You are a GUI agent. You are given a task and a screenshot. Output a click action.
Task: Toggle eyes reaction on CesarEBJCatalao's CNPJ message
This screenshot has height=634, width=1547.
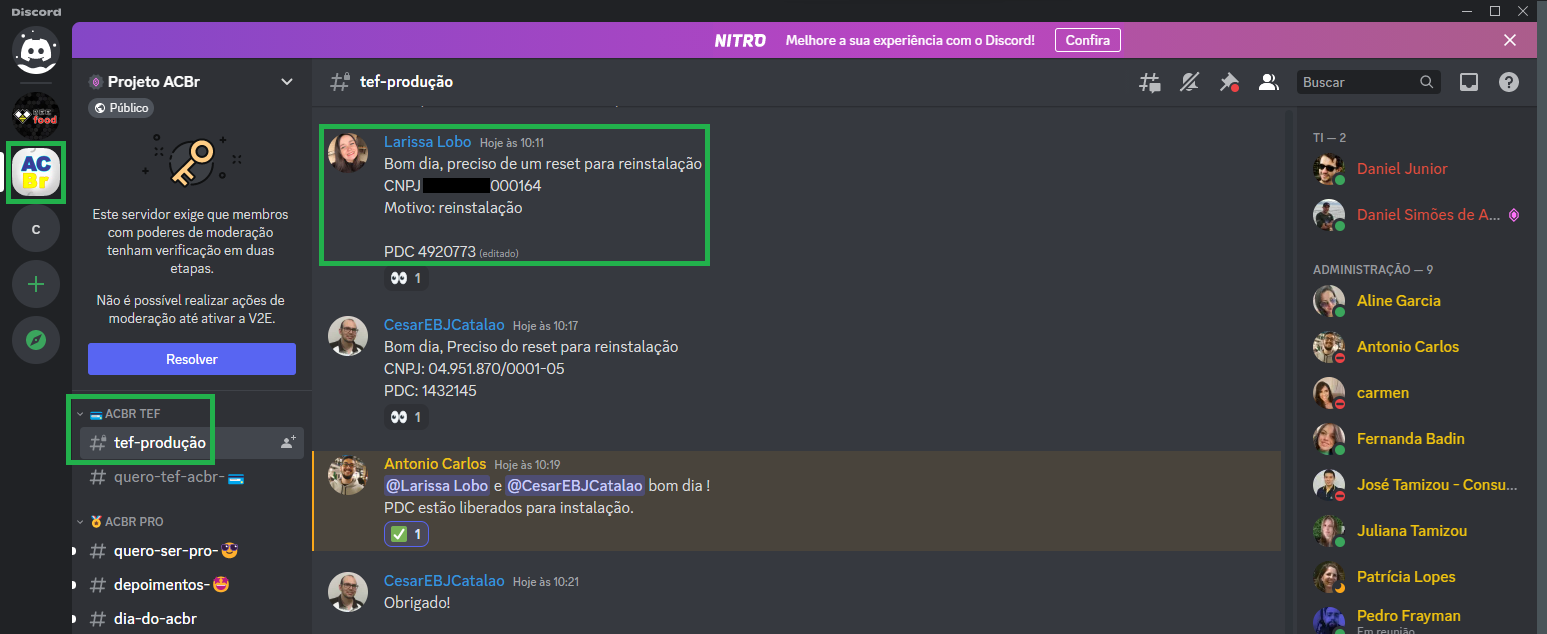[406, 417]
